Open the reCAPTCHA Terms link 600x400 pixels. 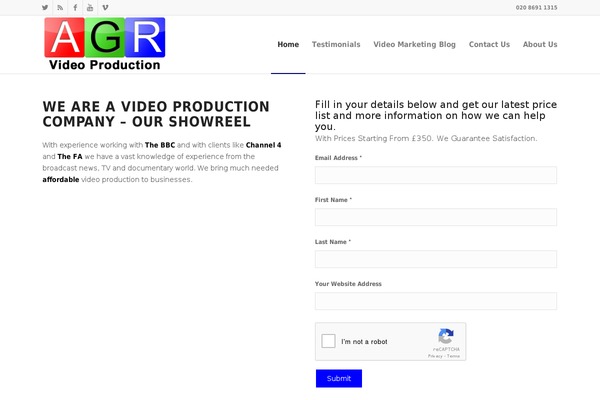(453, 356)
